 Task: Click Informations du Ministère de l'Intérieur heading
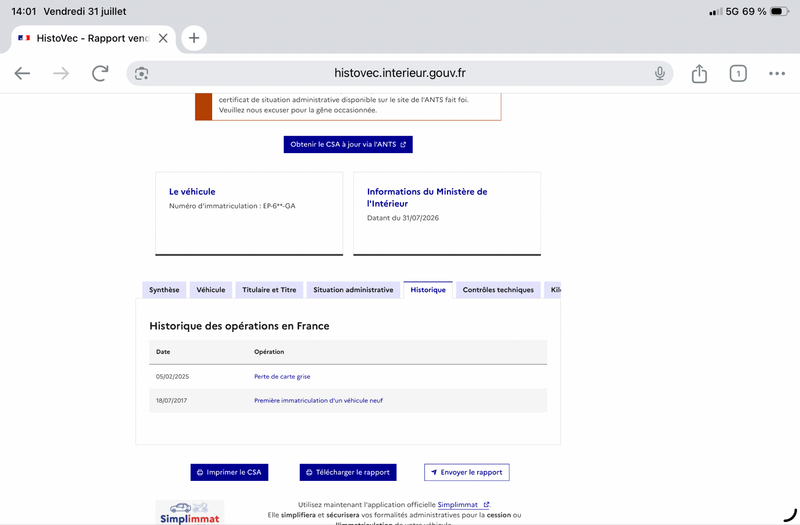pos(427,197)
